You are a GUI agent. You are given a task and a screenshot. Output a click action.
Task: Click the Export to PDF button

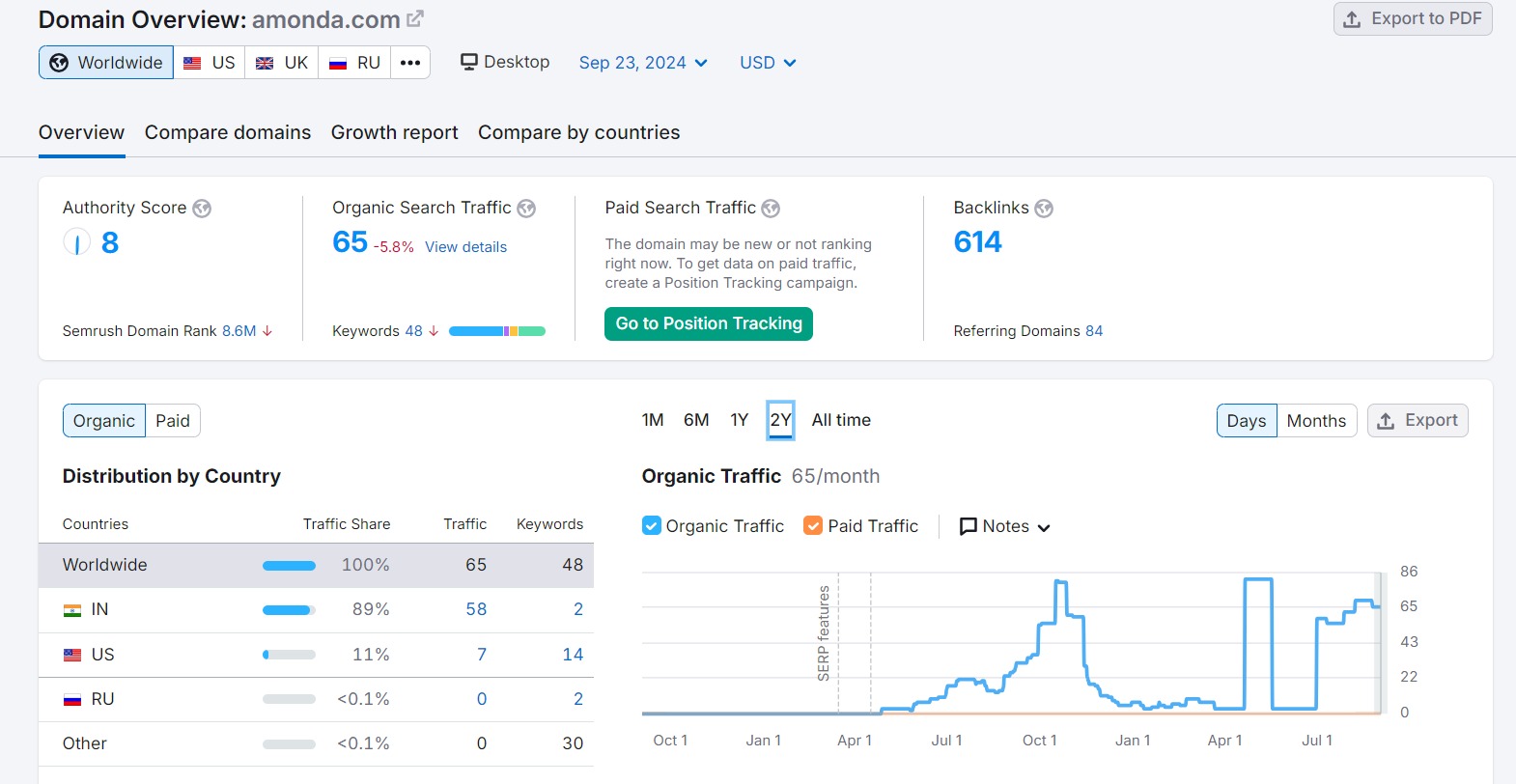tap(1413, 19)
